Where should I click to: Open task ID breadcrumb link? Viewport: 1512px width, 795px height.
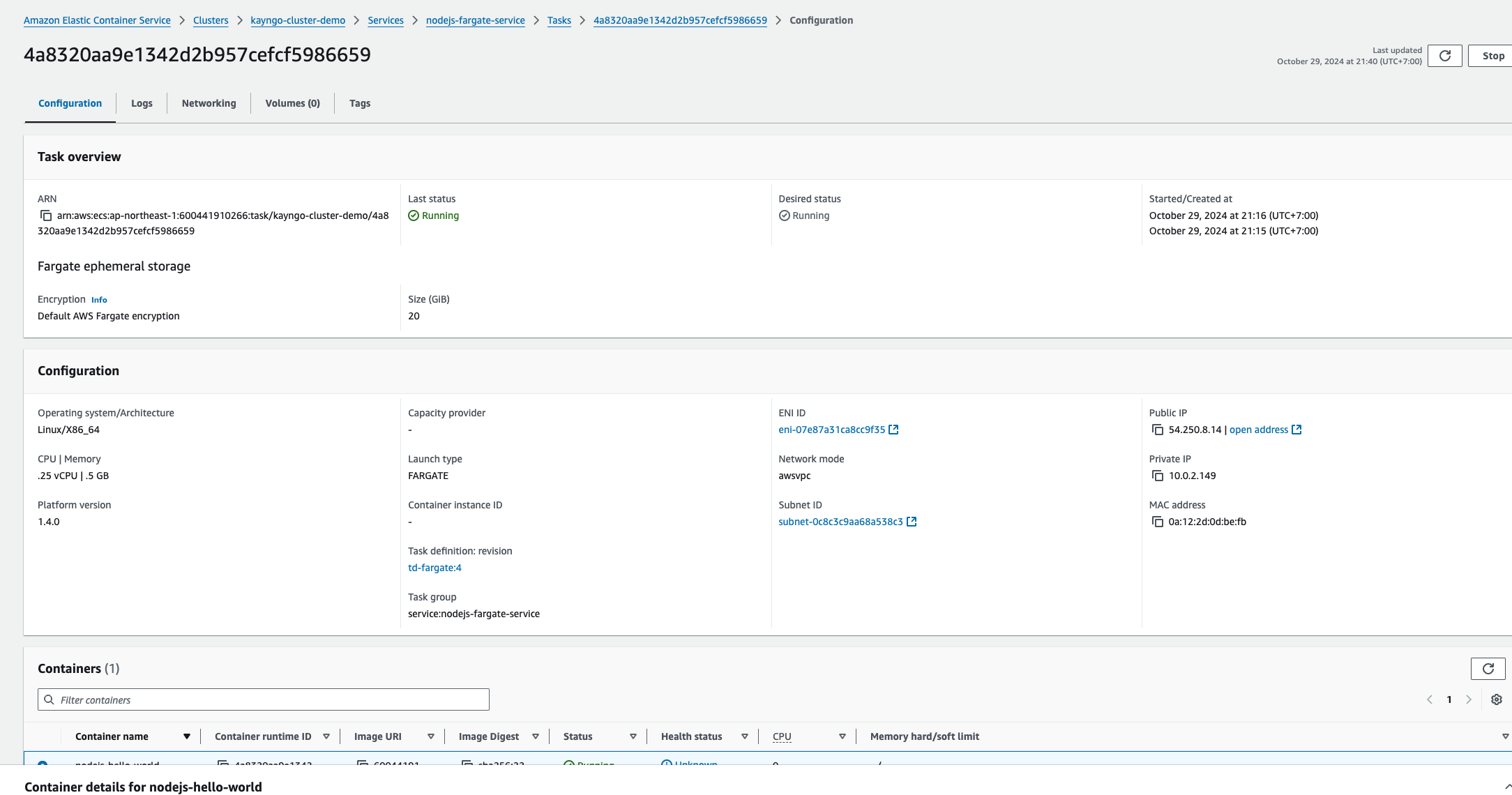[680, 20]
